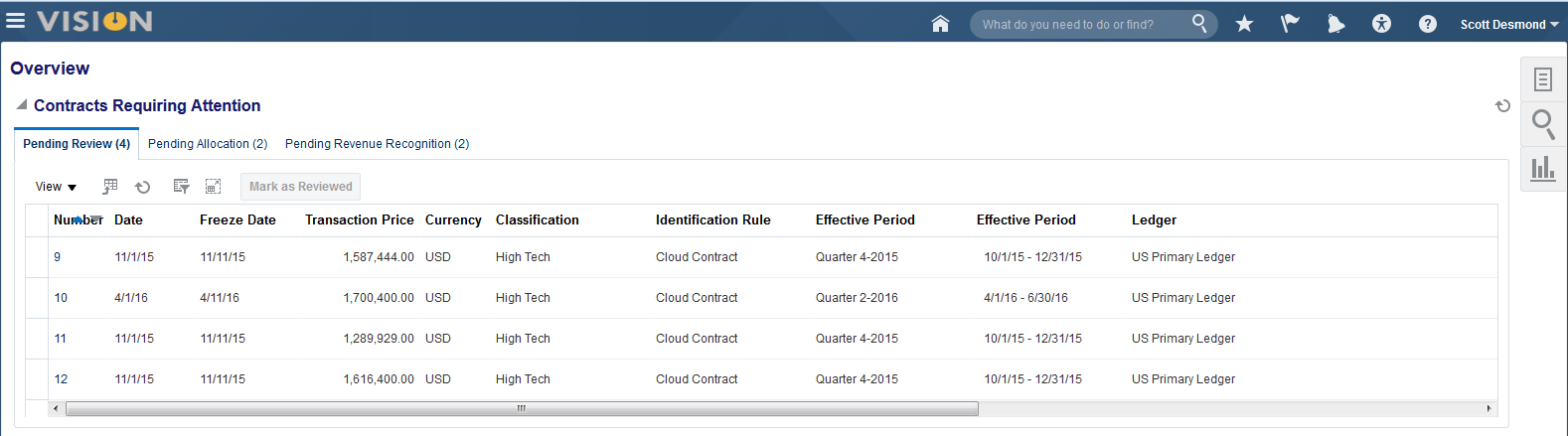Viewport: 1568px width, 436px height.
Task: Open the Favorites star icon
Action: [x=1244, y=24]
